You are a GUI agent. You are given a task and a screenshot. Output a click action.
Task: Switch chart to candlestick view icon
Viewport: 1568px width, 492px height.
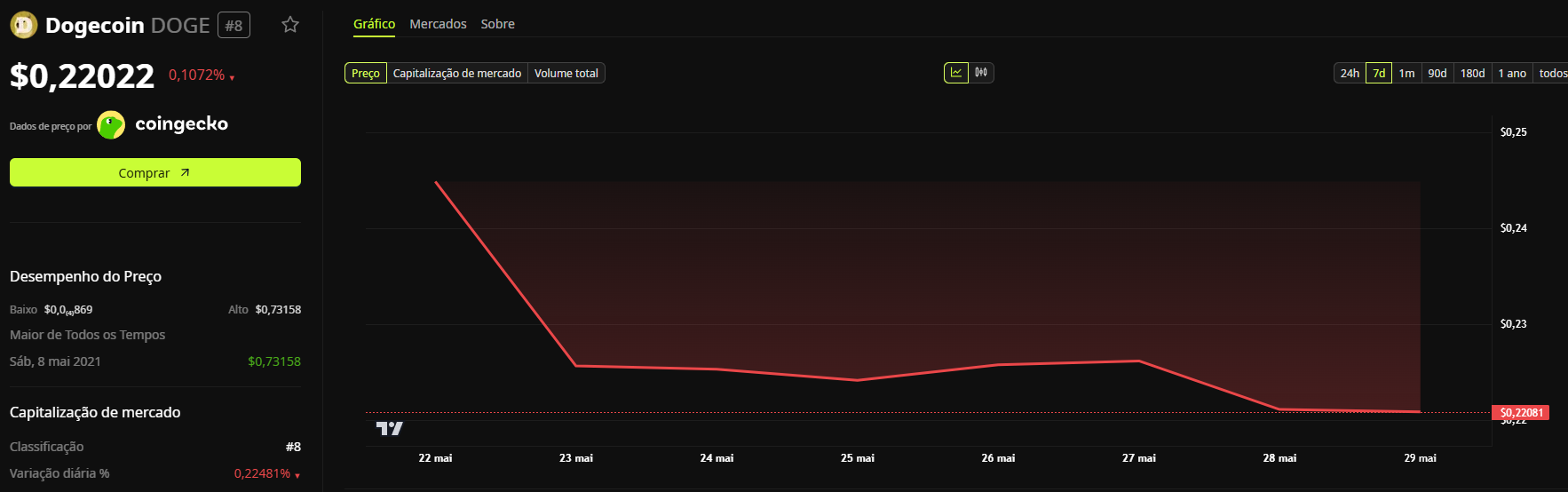(x=981, y=73)
